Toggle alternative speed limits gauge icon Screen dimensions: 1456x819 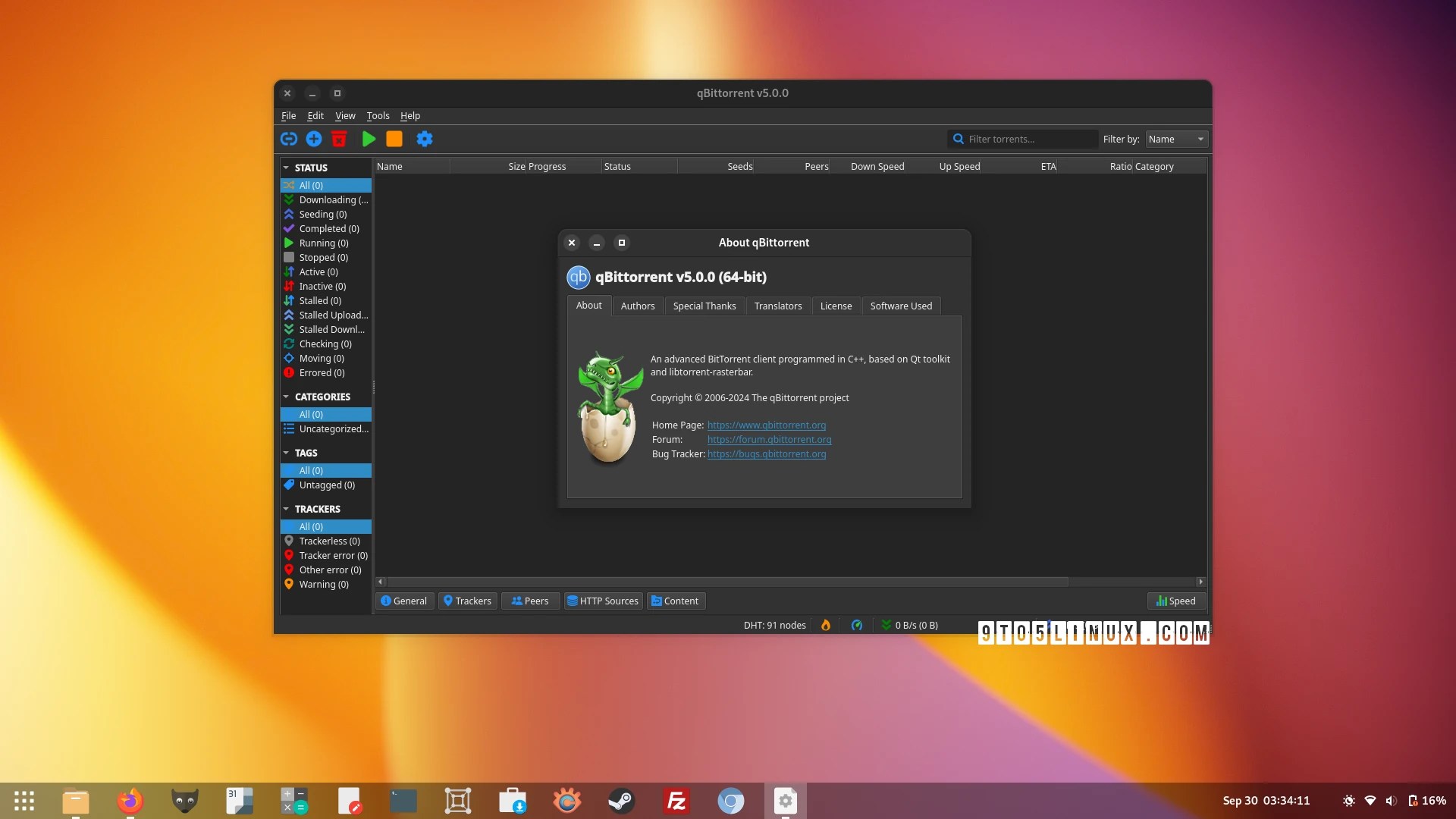pyautogui.click(x=857, y=625)
